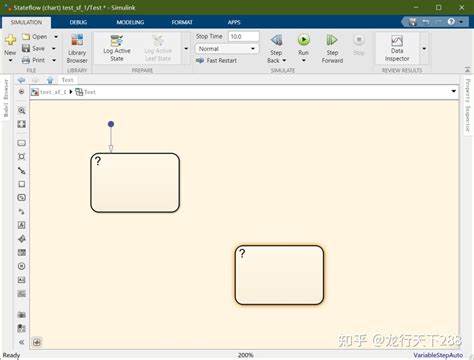Click the Stop Time input field
Screen dimensions: 474x360
244,36
